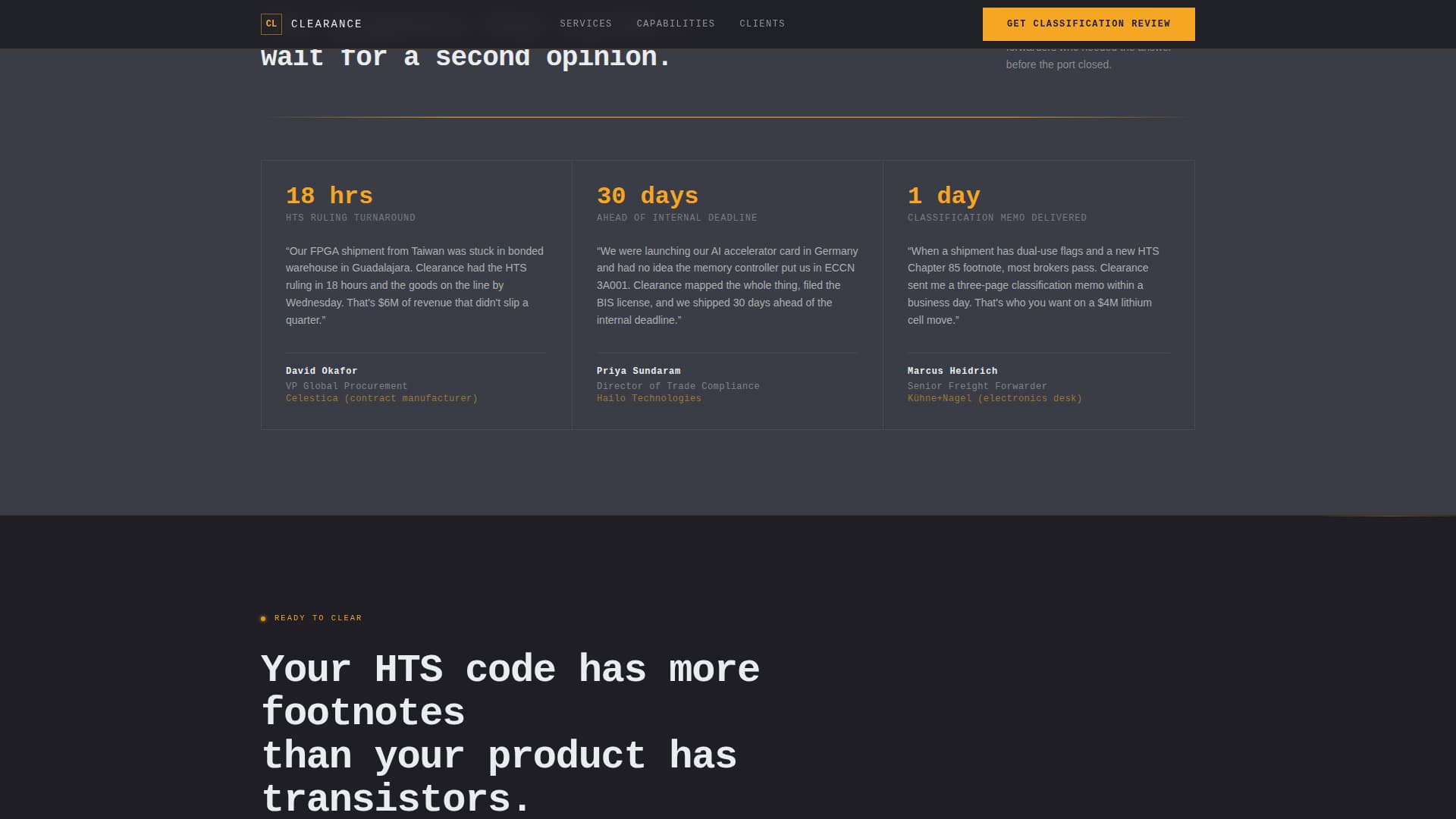1456x819 pixels.
Task: Click 'Director of Trade Compliance' title
Action: pos(678,386)
